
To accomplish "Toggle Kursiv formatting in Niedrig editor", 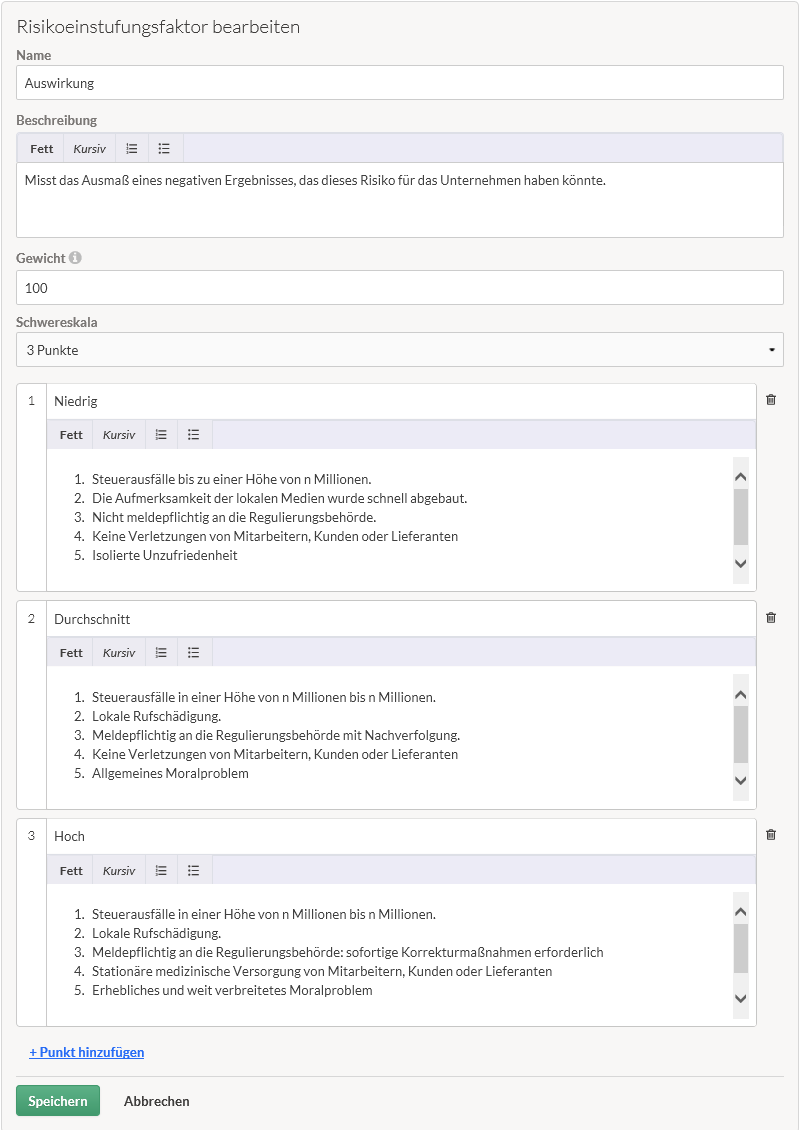I will (119, 435).
